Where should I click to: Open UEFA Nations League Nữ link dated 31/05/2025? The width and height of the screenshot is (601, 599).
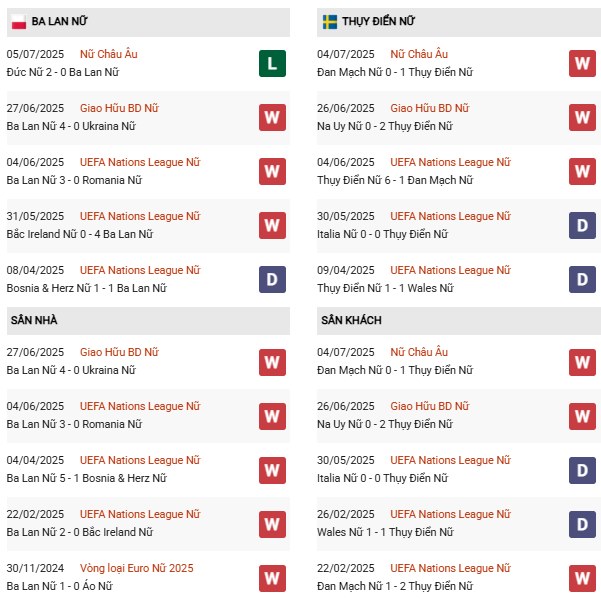[140, 216]
